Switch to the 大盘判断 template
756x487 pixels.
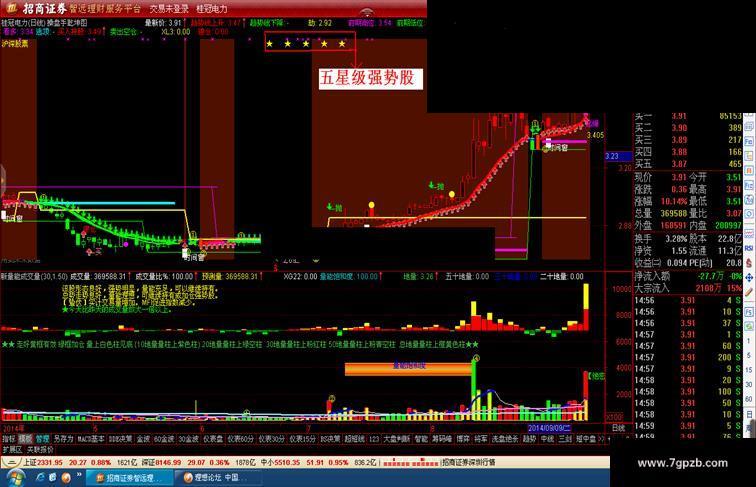click(x=396, y=439)
